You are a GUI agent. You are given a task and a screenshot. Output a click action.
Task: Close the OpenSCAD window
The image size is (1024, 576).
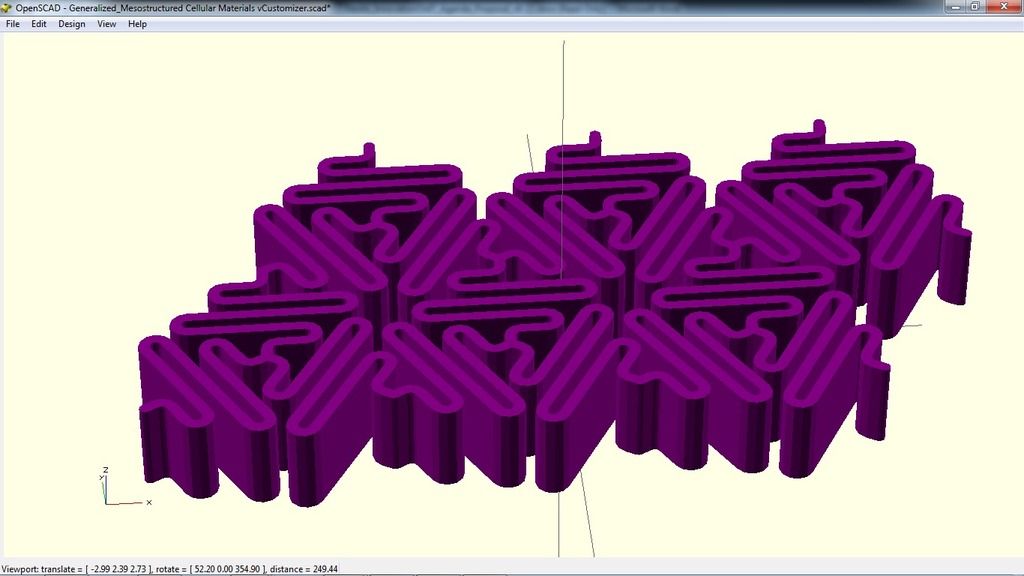point(1004,7)
